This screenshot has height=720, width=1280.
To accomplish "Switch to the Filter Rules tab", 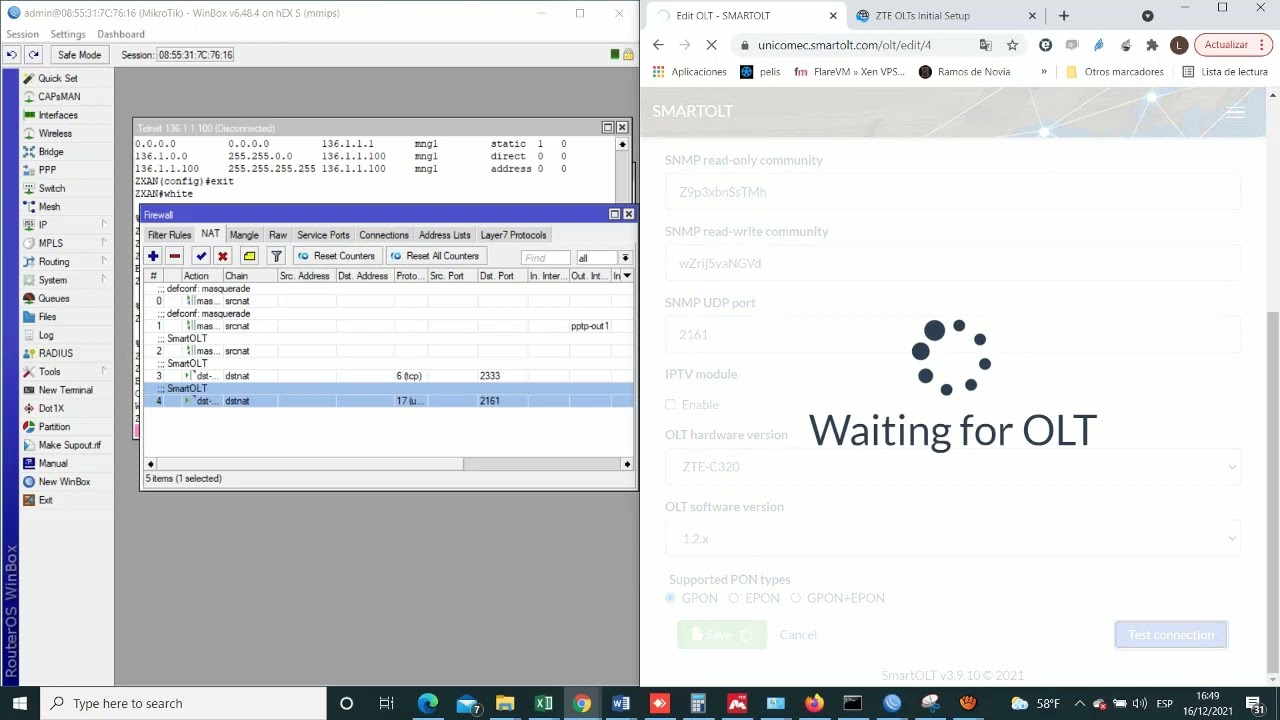I will pos(169,235).
